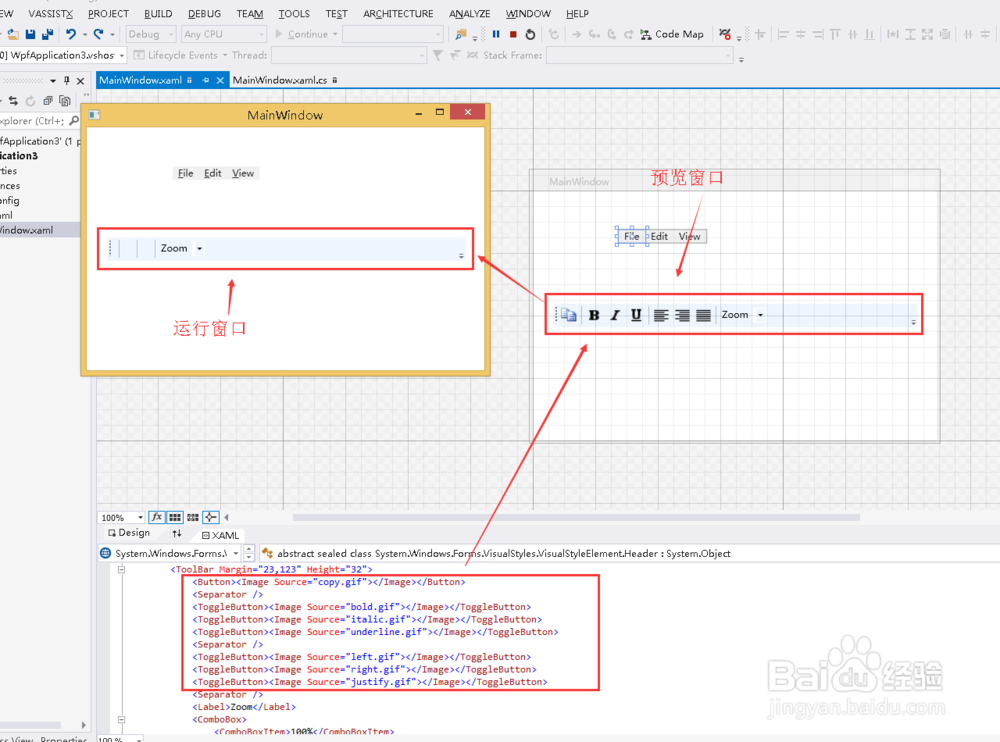Toggle the fx effects button
1000x742 pixels.
point(157,517)
